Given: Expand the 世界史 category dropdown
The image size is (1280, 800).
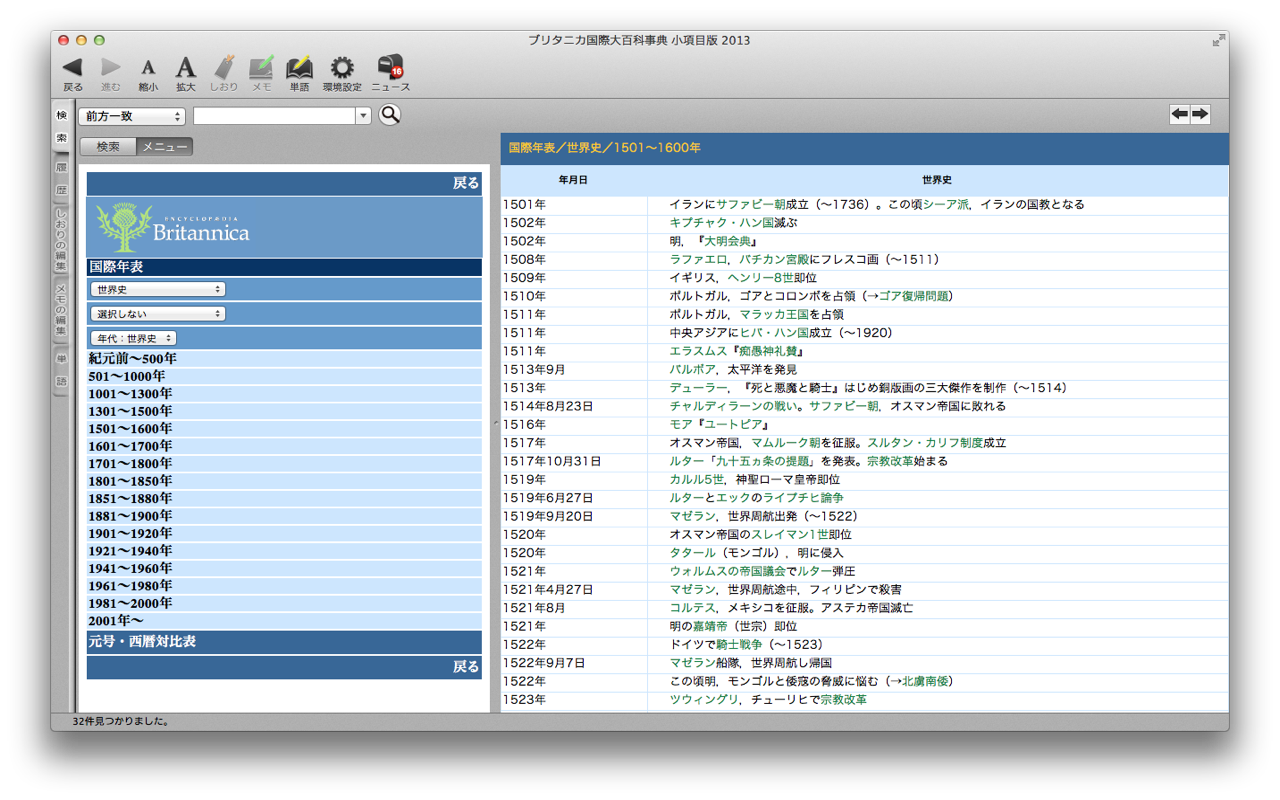Looking at the screenshot, I should coord(157,289).
